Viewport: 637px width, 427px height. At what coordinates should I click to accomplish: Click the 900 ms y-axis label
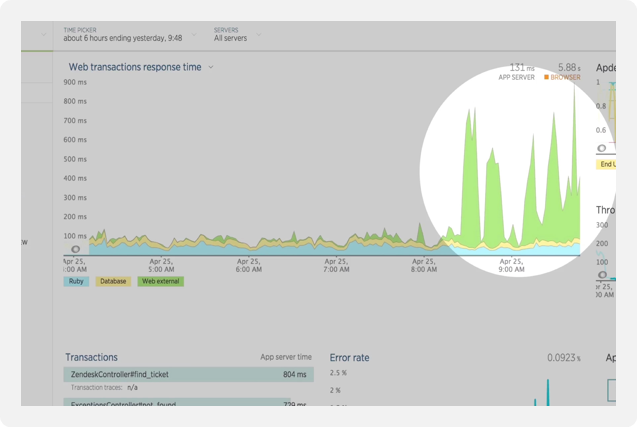[75, 82]
